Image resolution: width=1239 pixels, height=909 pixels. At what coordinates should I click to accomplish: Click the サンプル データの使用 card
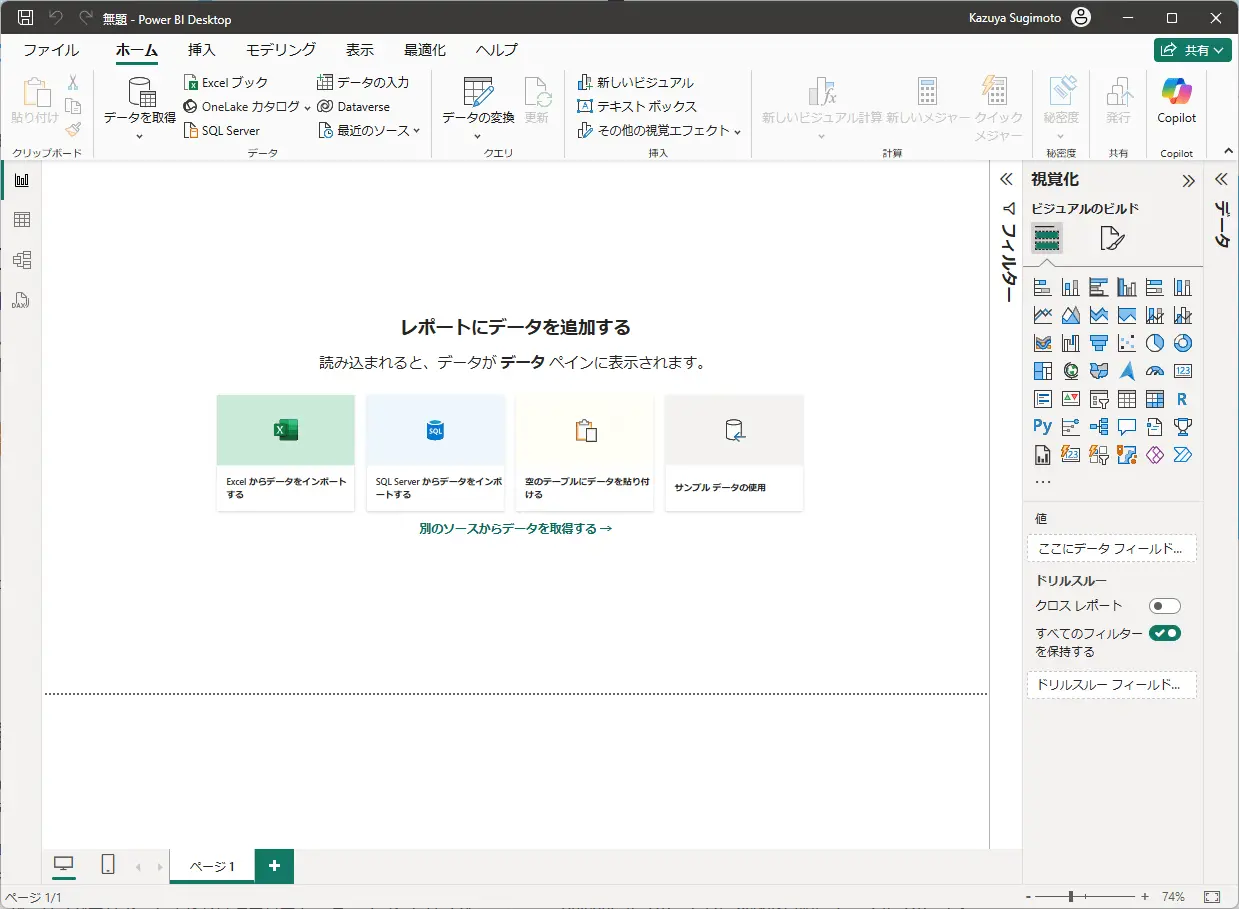(x=734, y=452)
